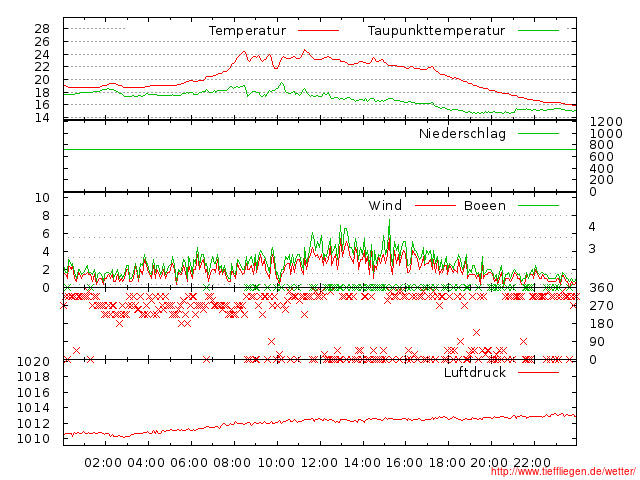This screenshot has height=480, width=640.
Task: Select the 06:00 time axis label
Action: coord(189,463)
